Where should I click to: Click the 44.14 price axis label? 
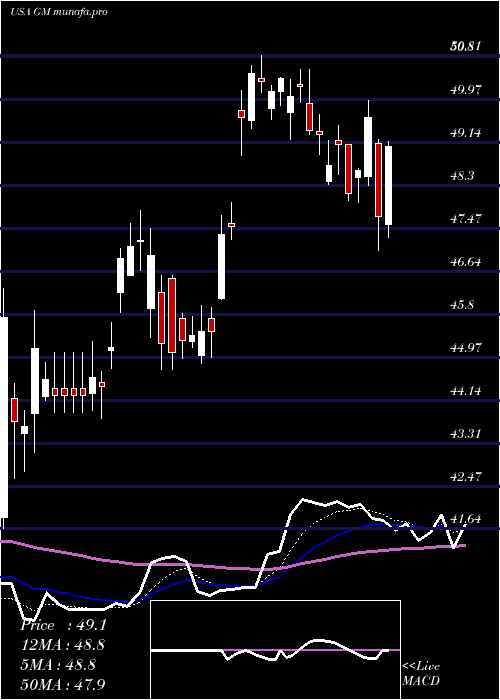tap(466, 391)
